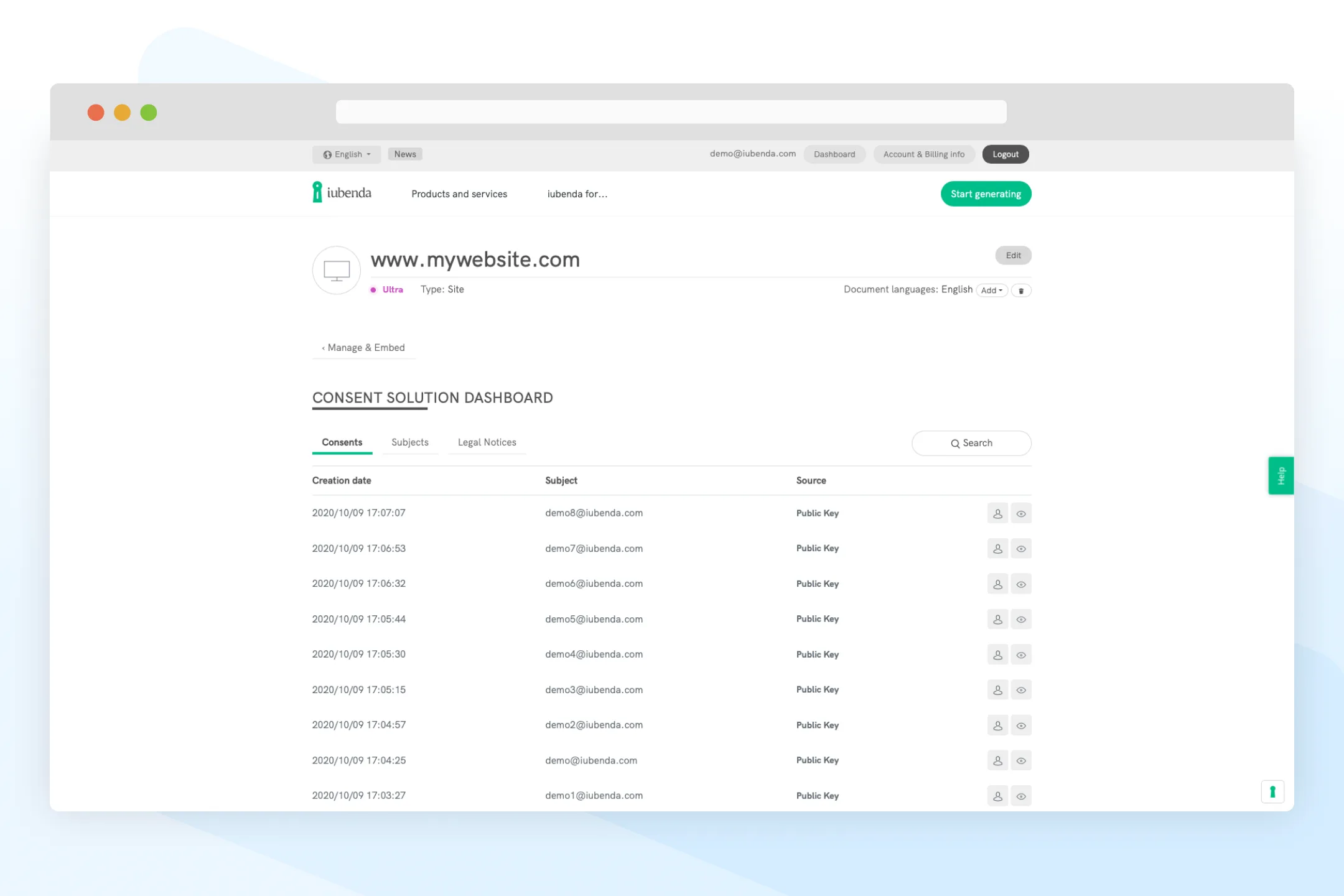
Task: Open subject profile for demo8@iubenda.com row
Action: pos(997,513)
